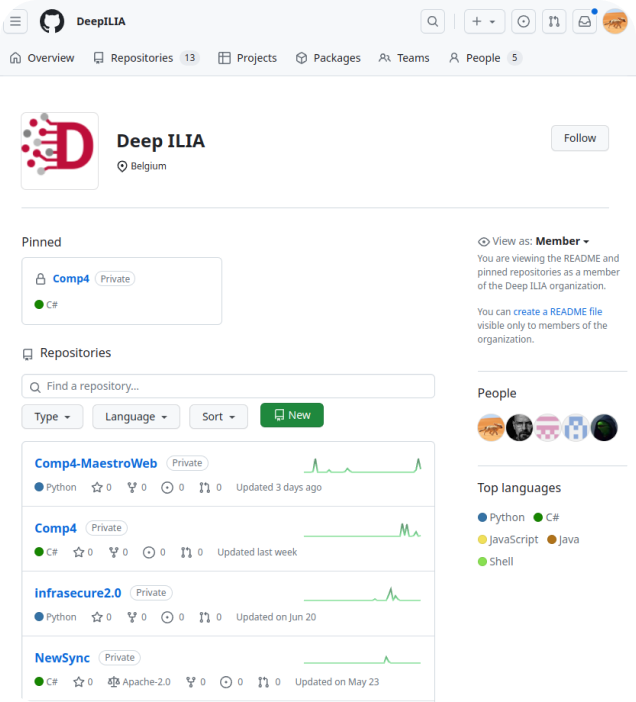Switch to the Teams tab
Image resolution: width=636 pixels, height=702 pixels.
(404, 58)
